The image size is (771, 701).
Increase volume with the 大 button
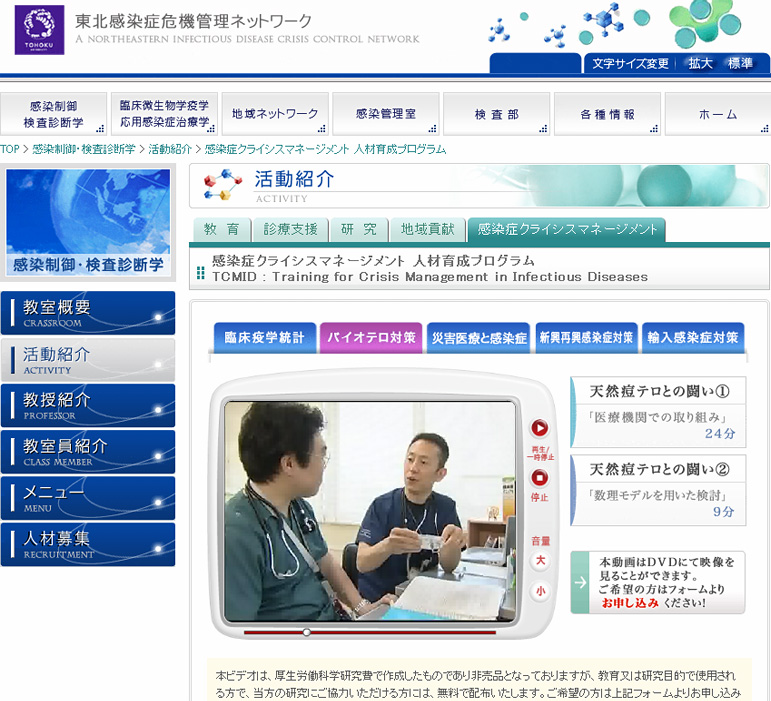click(x=540, y=560)
